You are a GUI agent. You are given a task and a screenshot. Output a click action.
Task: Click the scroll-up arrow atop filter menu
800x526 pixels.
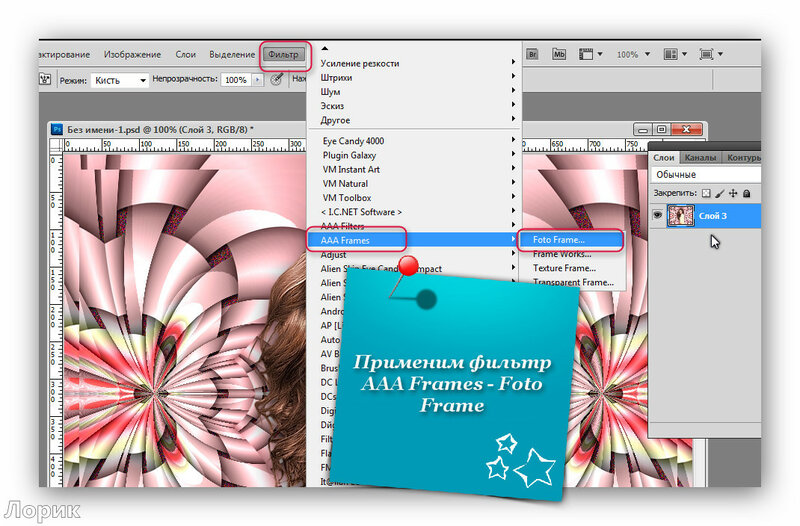click(x=324, y=48)
